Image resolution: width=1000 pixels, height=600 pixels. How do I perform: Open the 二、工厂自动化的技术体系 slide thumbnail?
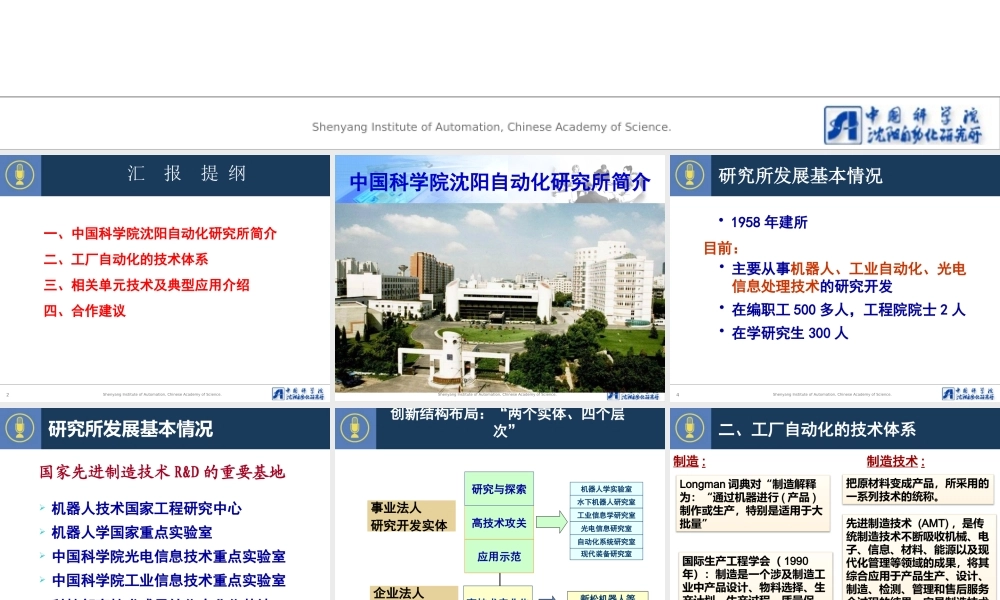pyautogui.click(x=835, y=504)
